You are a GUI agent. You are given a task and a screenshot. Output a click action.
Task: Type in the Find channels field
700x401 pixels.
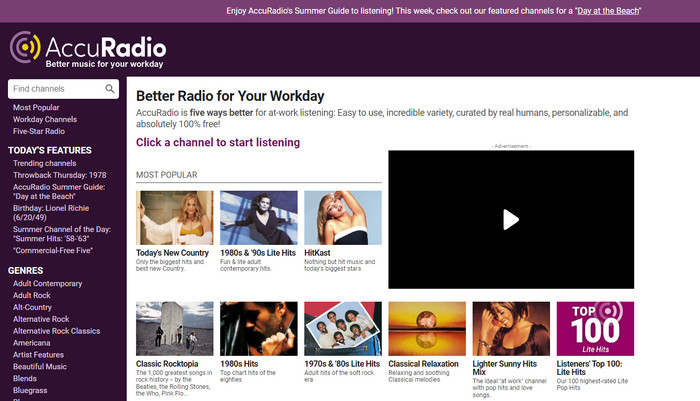click(x=55, y=89)
